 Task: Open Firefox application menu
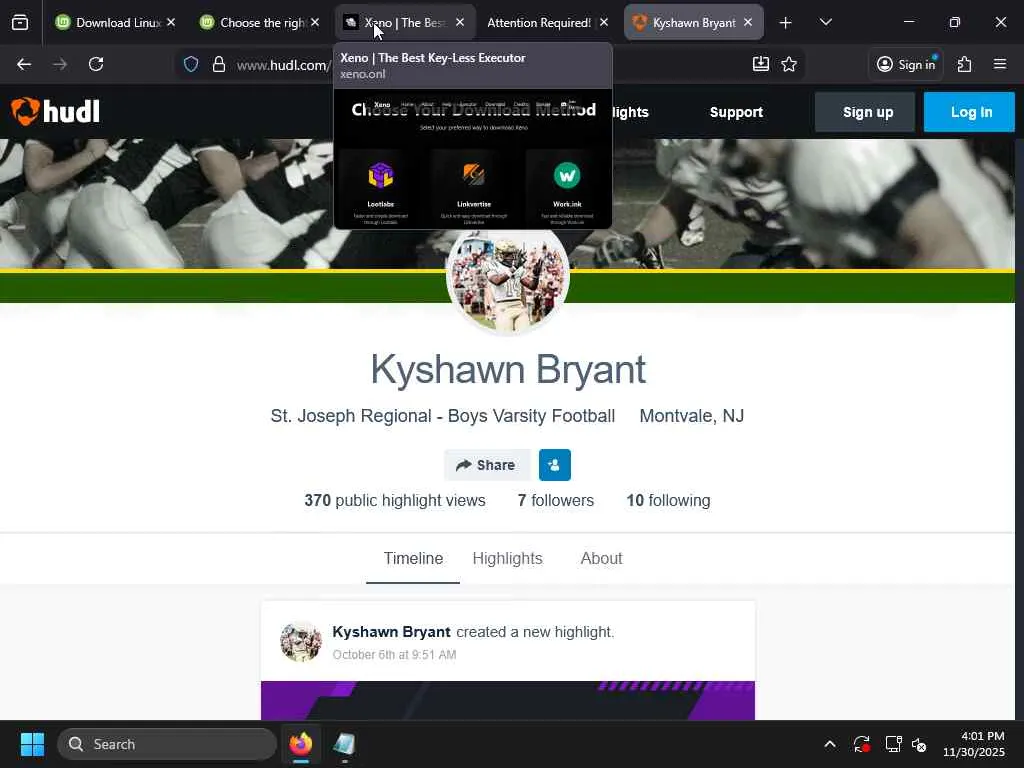click(1000, 64)
